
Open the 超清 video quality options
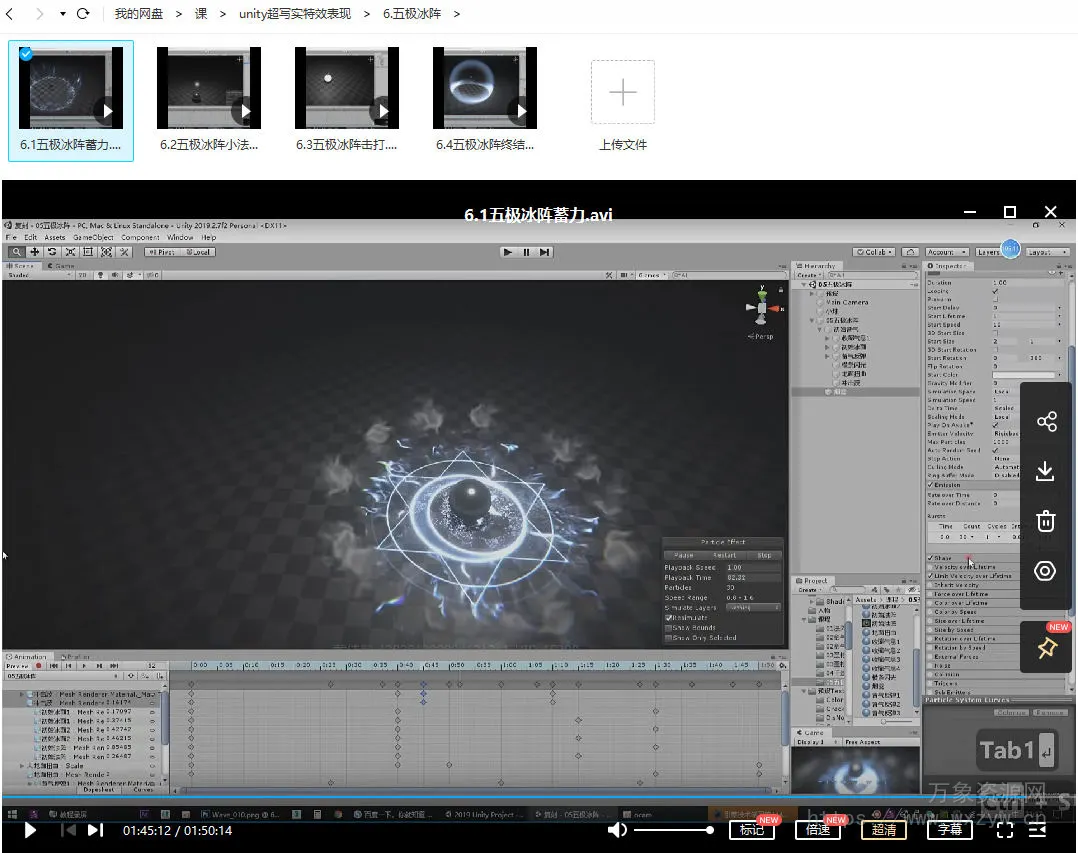[x=884, y=829]
